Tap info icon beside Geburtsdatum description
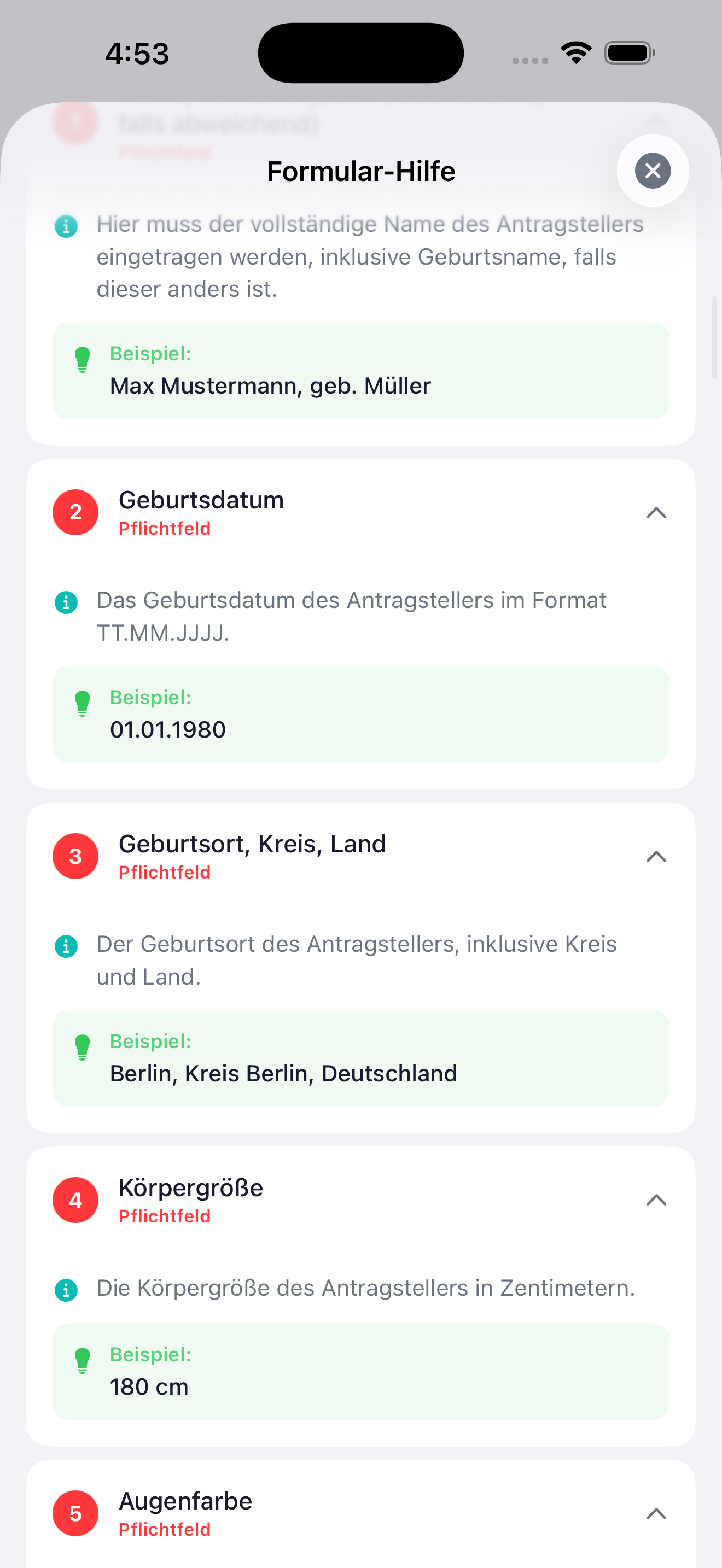This screenshot has width=722, height=1568. [66, 602]
